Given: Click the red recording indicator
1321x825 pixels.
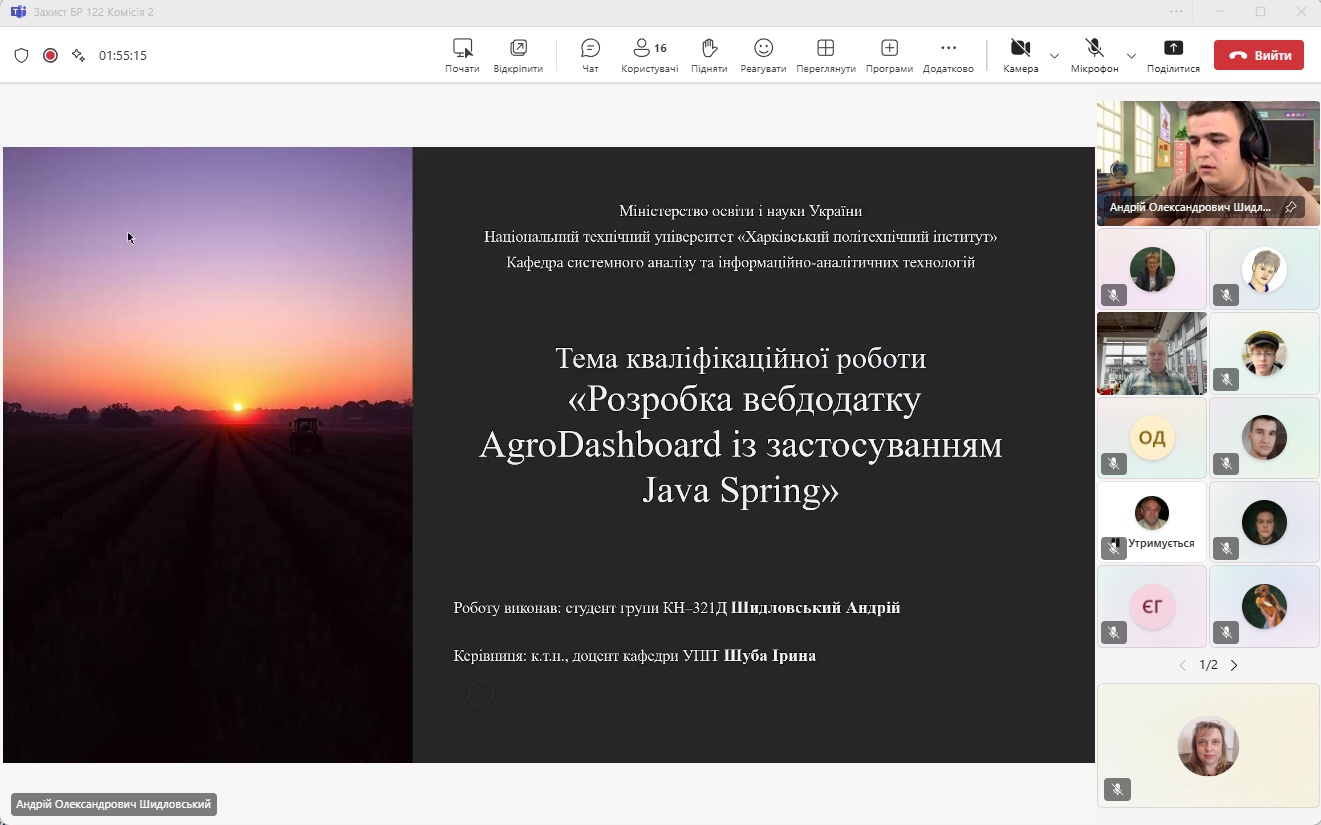Looking at the screenshot, I should tap(50, 56).
